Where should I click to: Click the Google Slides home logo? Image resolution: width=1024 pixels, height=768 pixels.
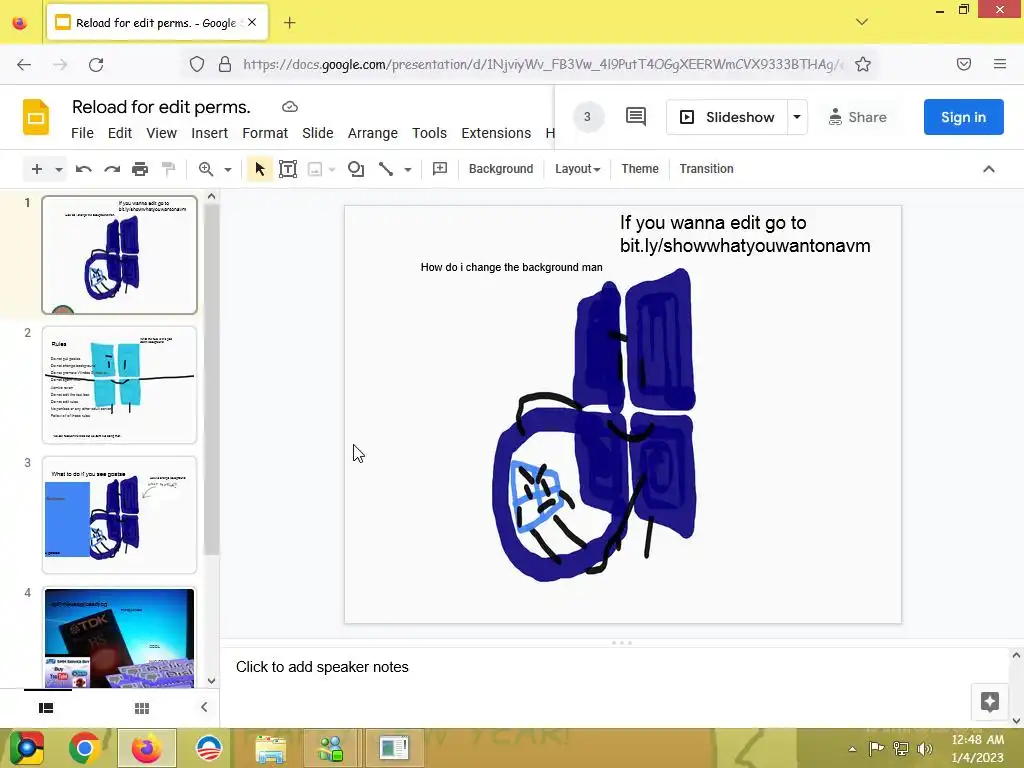pyautogui.click(x=36, y=117)
